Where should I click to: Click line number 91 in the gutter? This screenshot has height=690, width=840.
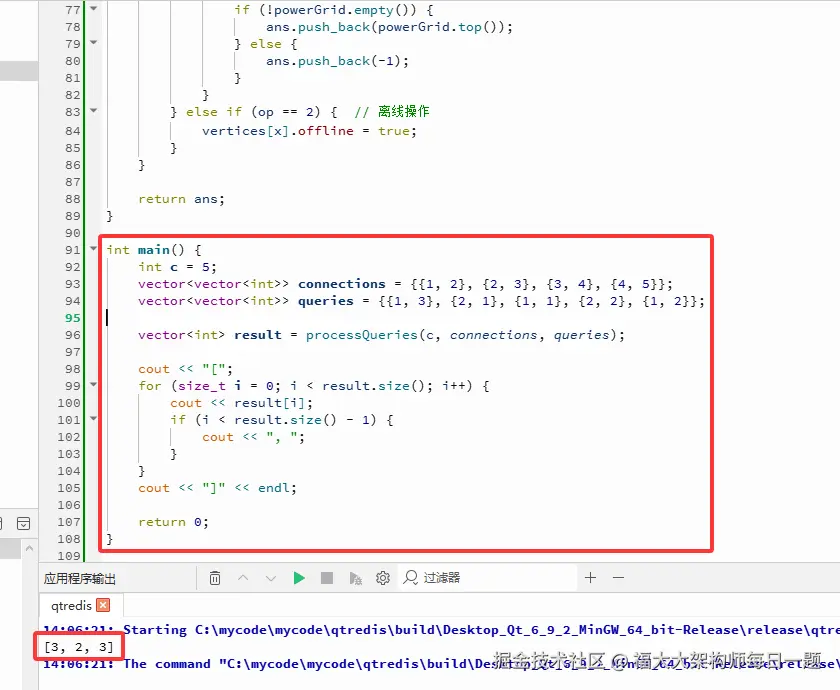tap(73, 250)
